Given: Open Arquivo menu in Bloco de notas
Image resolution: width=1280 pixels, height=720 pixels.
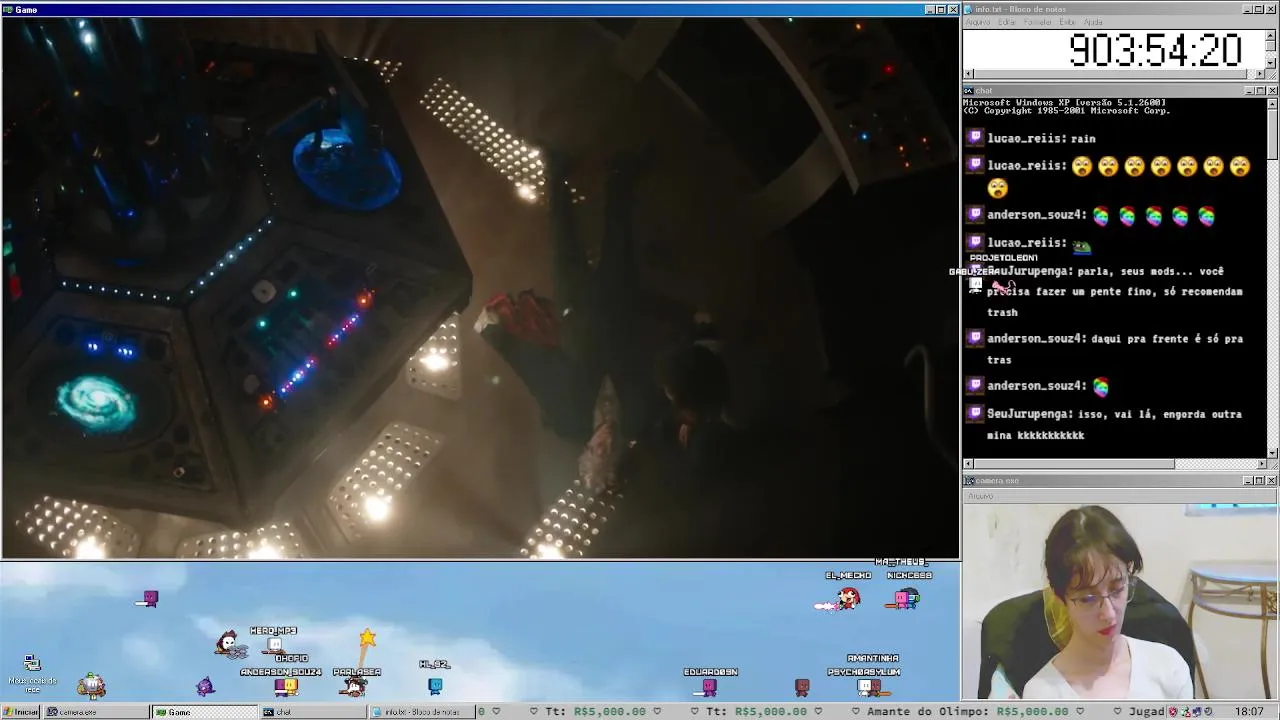Looking at the screenshot, I should point(978,22).
